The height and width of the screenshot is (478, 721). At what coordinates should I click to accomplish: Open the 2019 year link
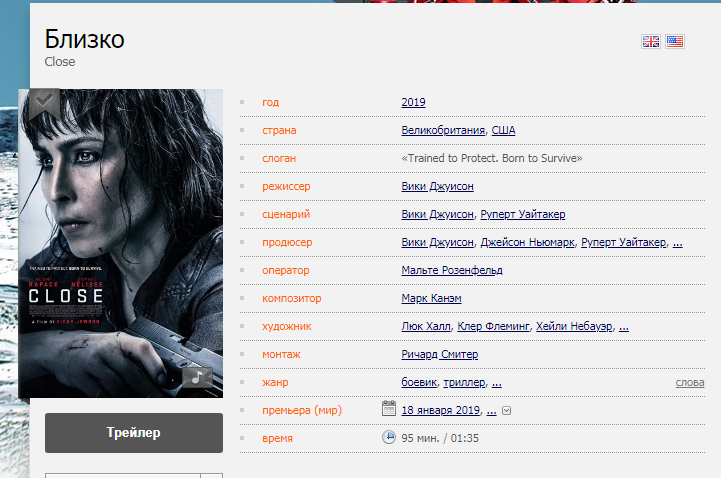click(x=413, y=102)
